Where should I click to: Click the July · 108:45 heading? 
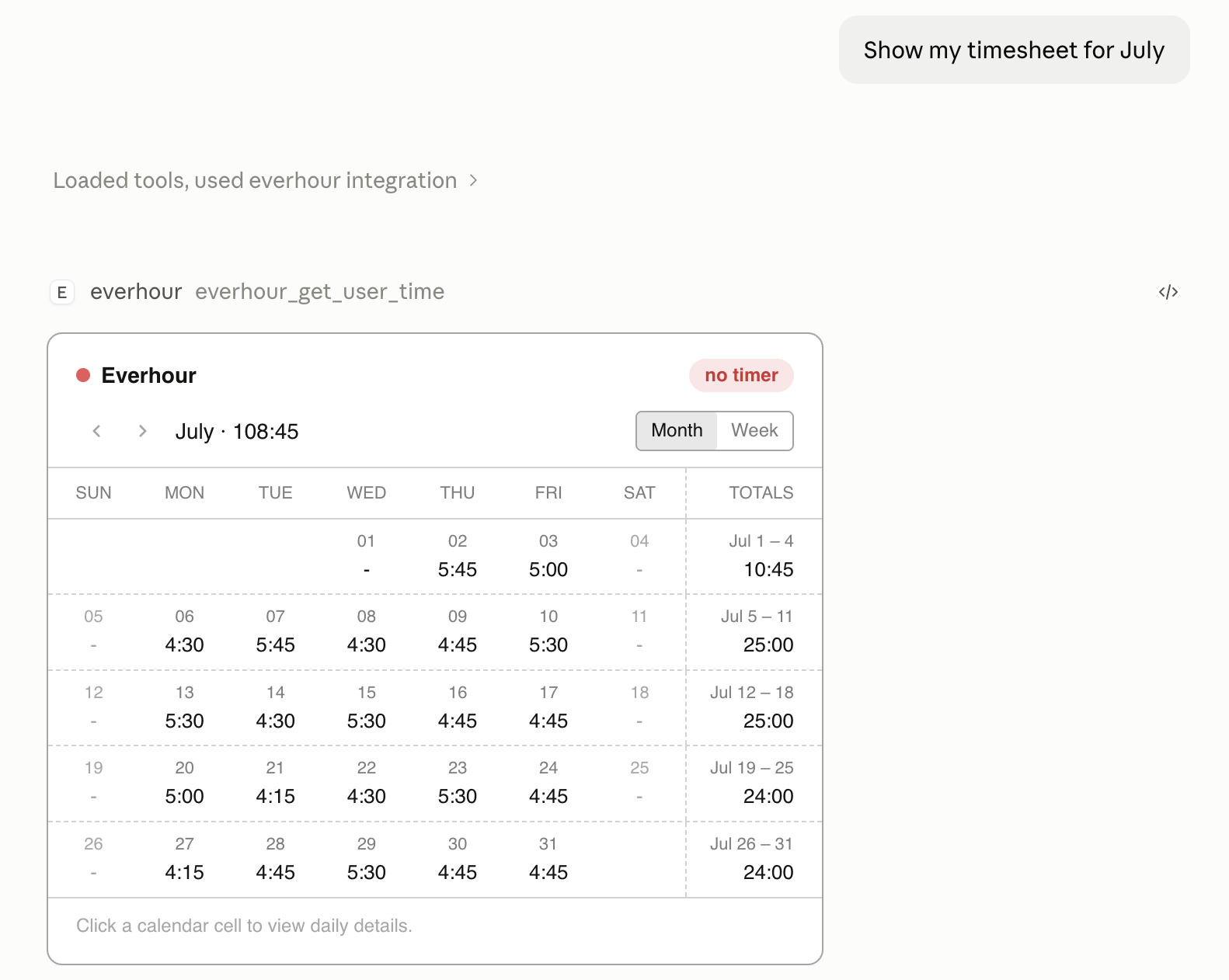coord(237,432)
